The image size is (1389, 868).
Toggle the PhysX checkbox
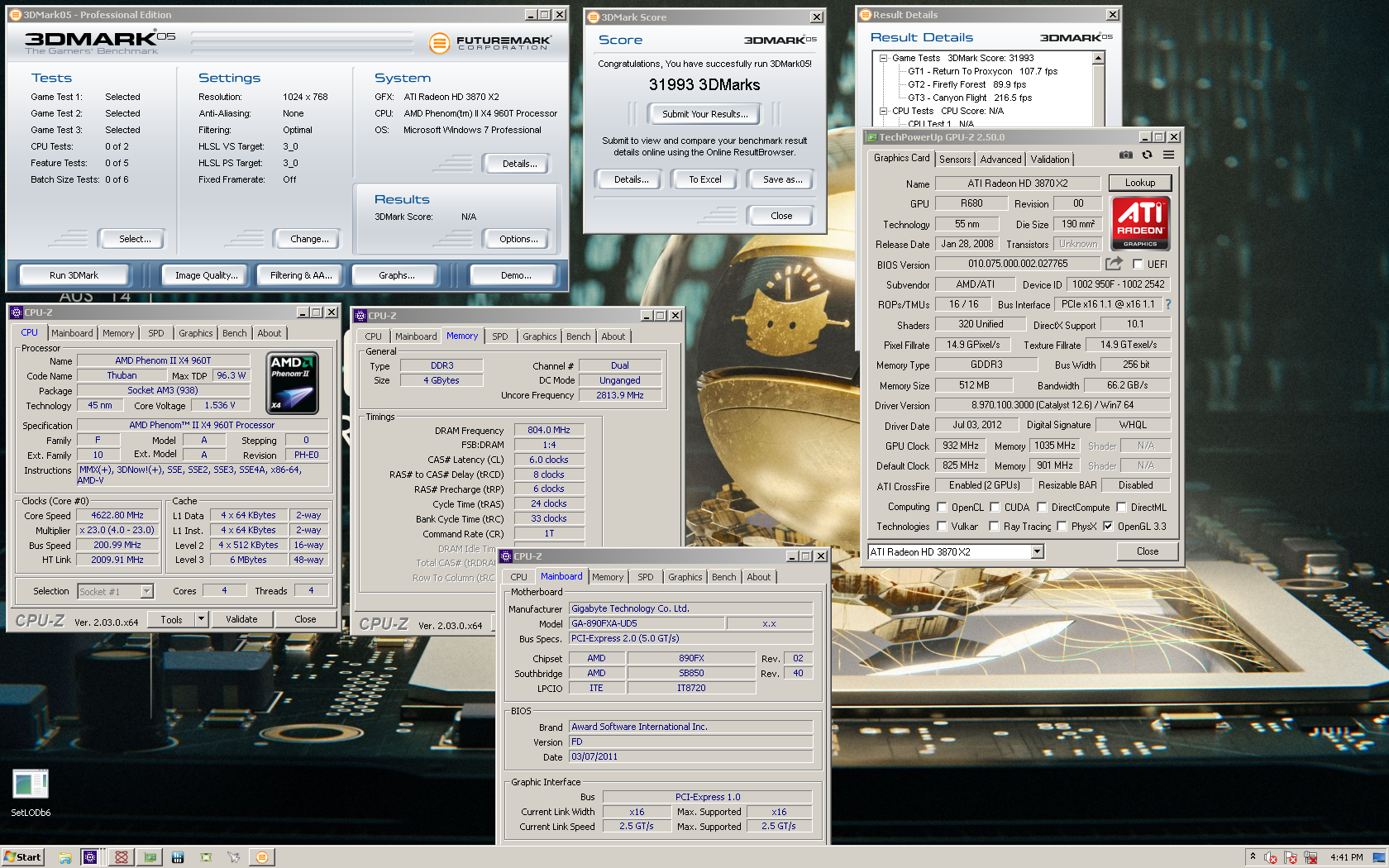(1062, 526)
